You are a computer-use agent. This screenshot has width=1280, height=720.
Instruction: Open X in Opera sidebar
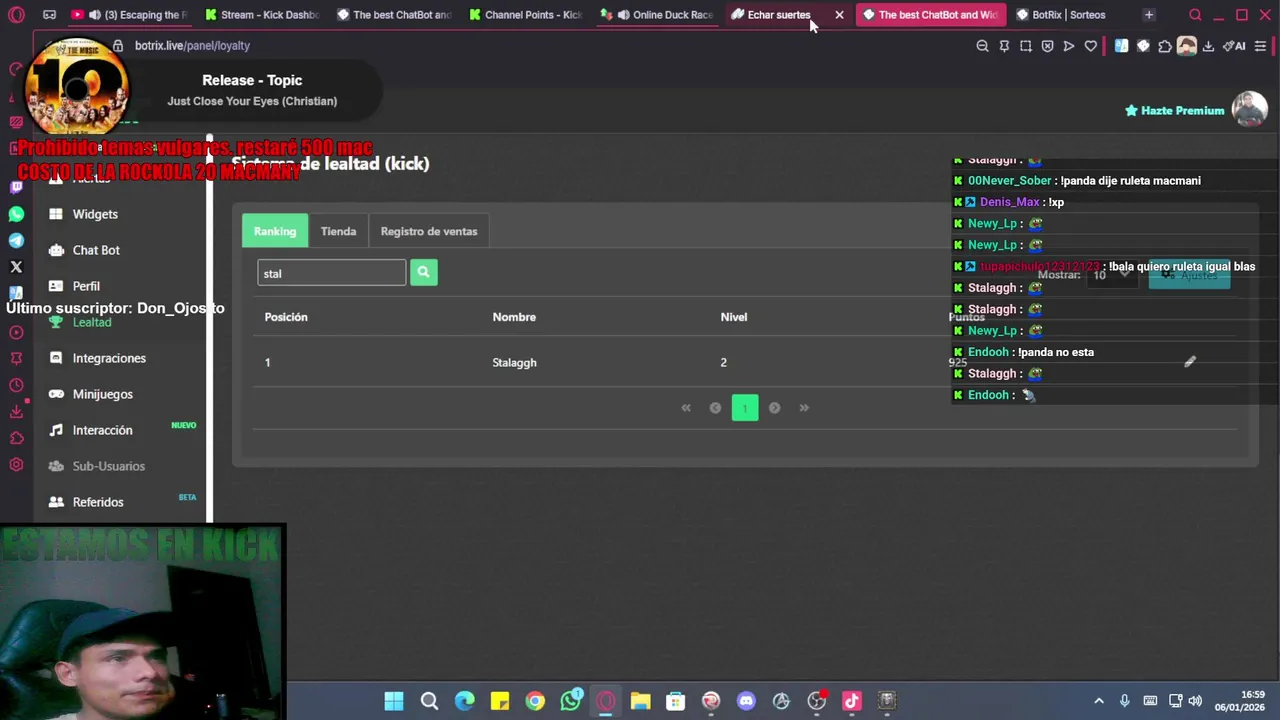(x=16, y=267)
